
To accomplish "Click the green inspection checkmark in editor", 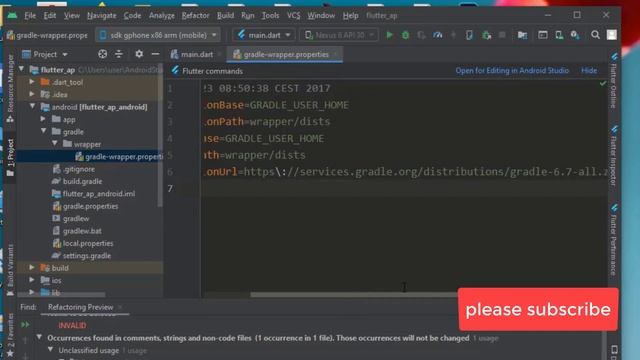I will pos(603,83).
